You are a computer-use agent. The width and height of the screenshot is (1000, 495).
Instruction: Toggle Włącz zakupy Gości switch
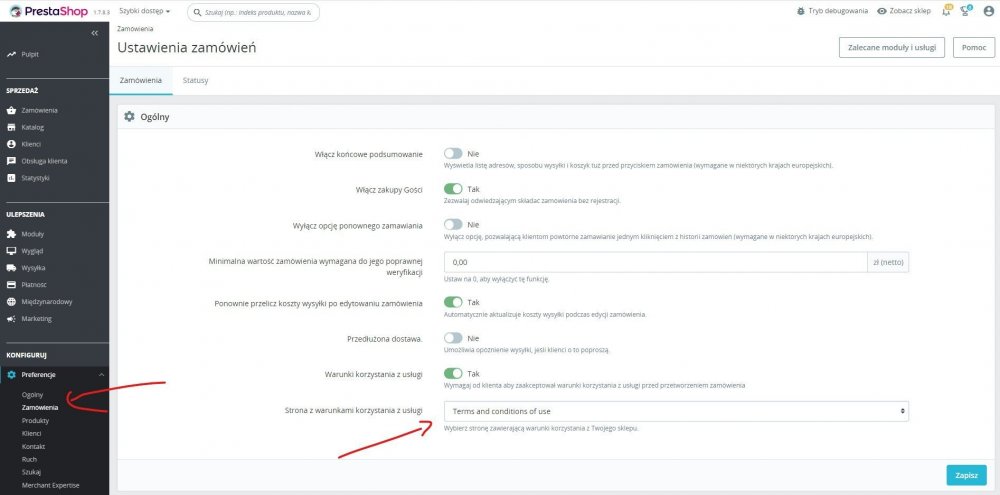(453, 189)
